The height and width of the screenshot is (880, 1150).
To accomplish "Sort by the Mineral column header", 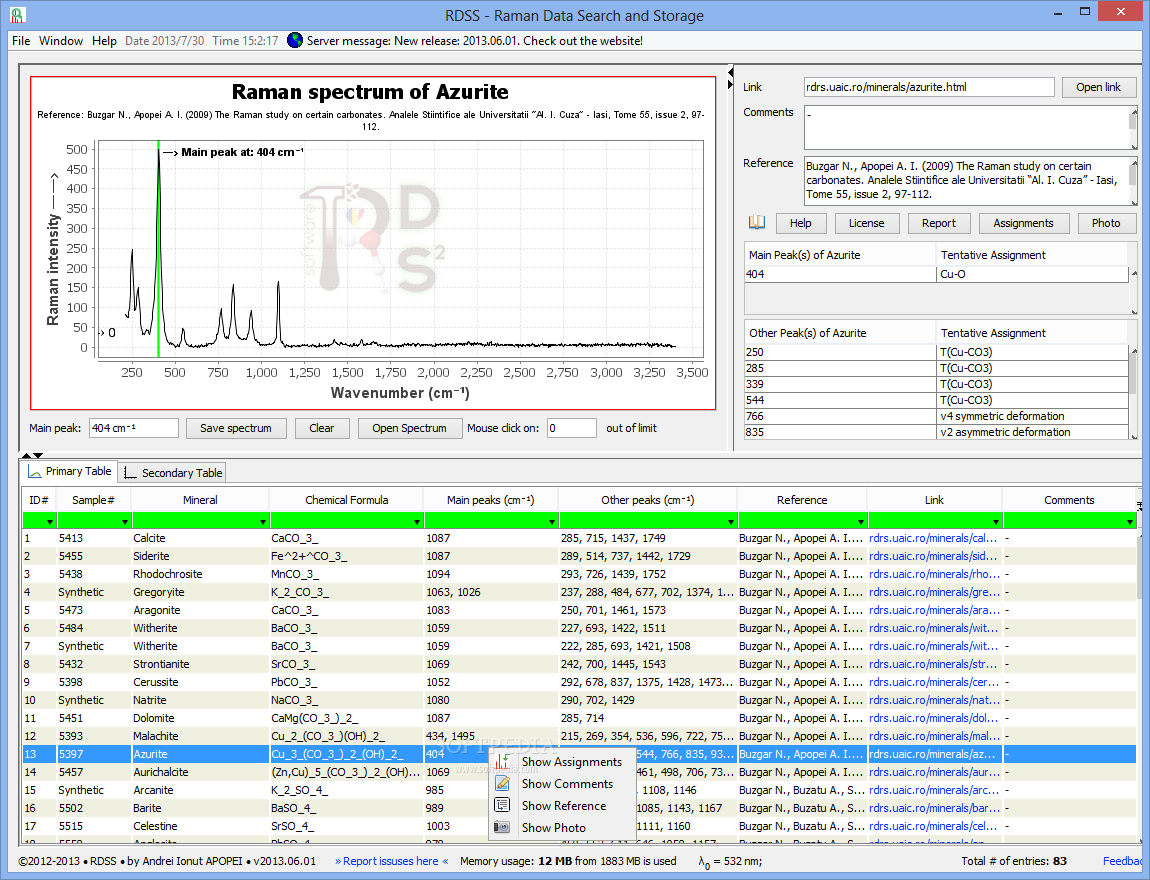I will (200, 499).
